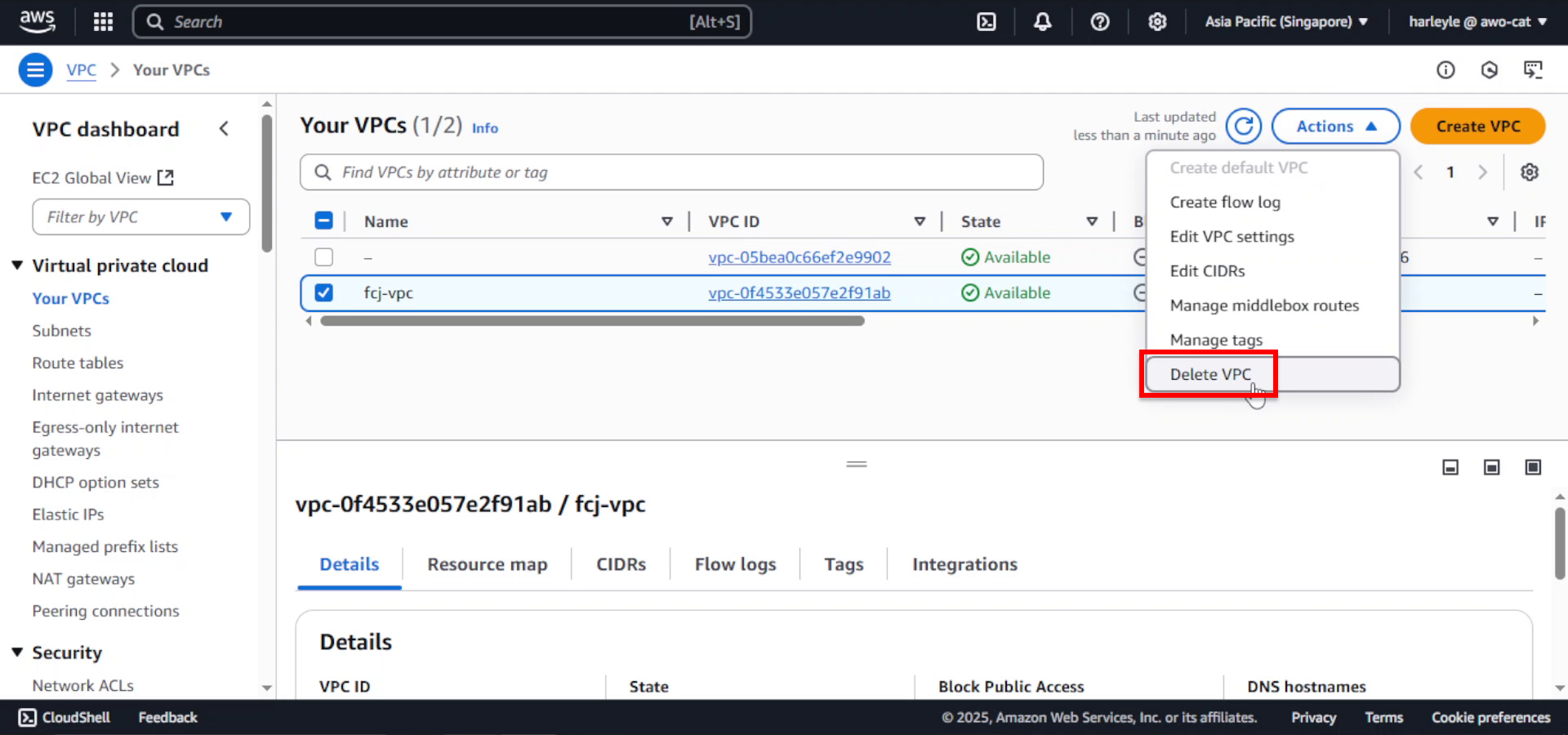Uncheck the fcj-vpc row checkbox
The image size is (1568, 735).
[324, 292]
